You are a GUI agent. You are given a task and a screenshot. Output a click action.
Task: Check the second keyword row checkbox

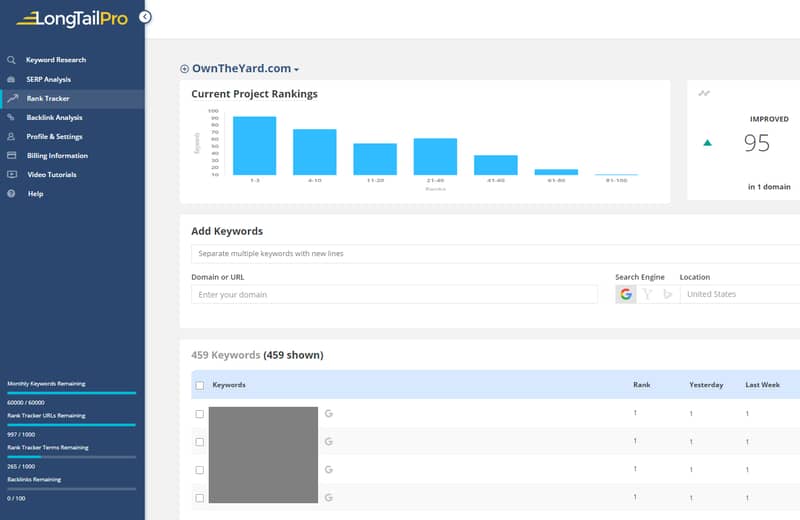199,442
